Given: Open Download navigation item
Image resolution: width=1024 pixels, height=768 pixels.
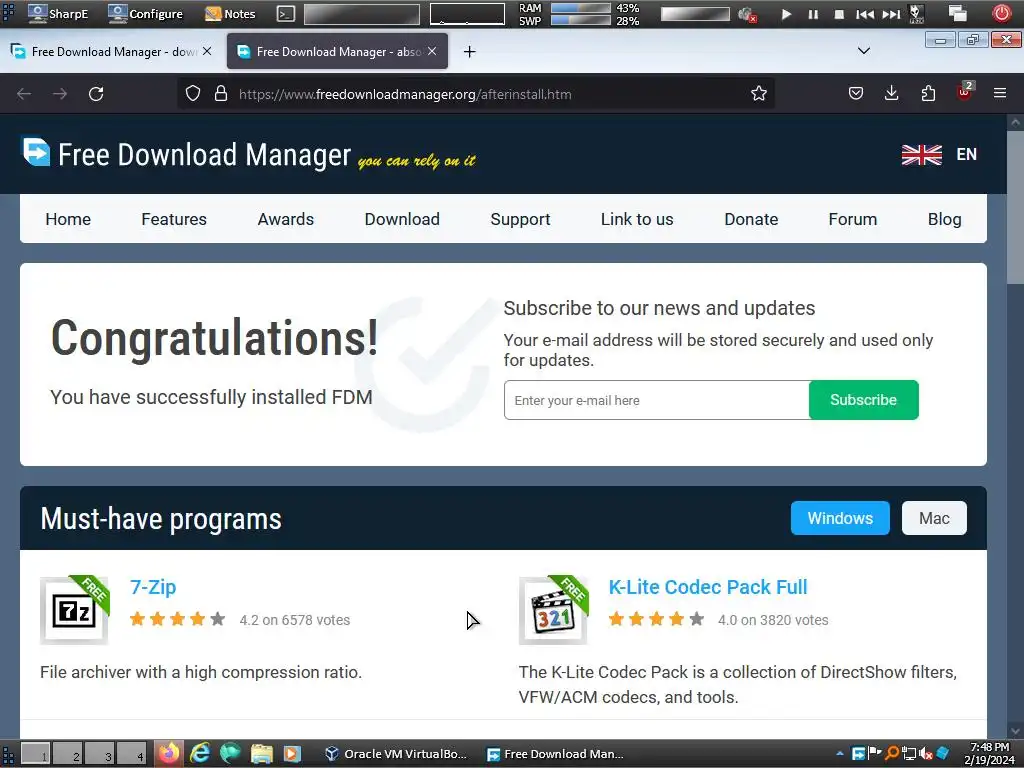Looking at the screenshot, I should (402, 219).
